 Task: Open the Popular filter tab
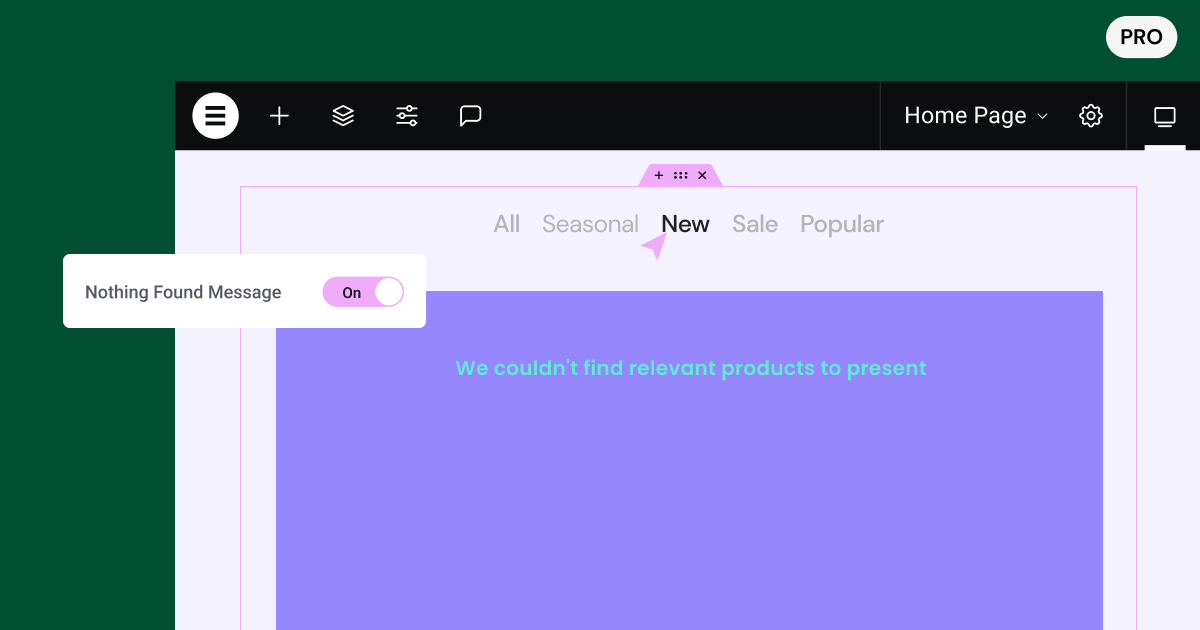[x=842, y=225]
